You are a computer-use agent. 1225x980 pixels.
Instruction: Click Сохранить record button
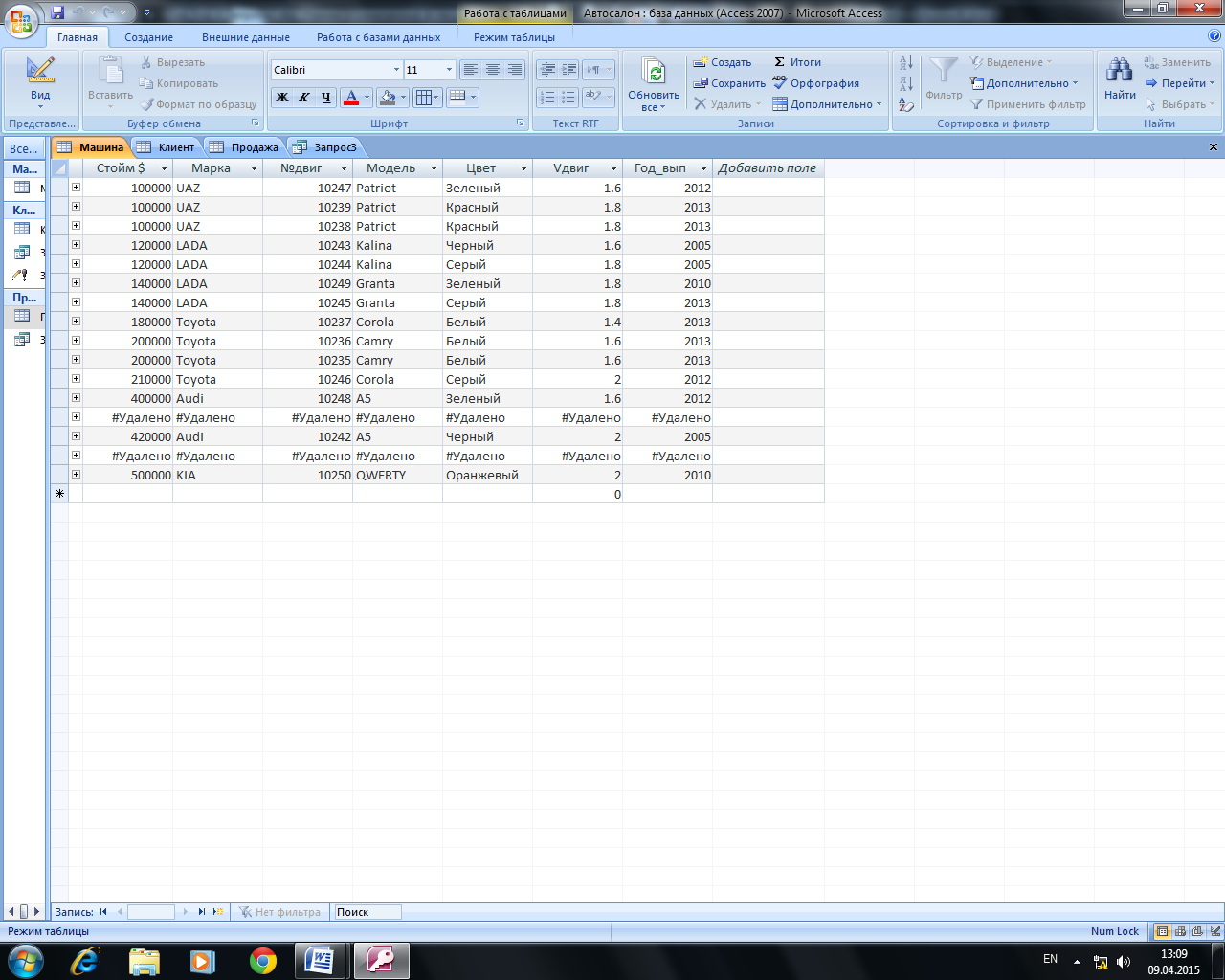point(729,83)
